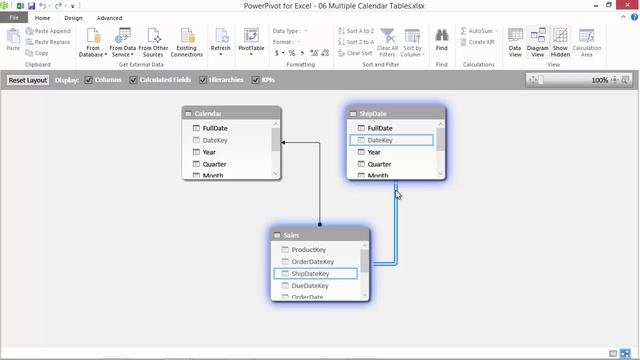Image resolution: width=640 pixels, height=360 pixels.
Task: Sort Z to A
Action: (356, 42)
